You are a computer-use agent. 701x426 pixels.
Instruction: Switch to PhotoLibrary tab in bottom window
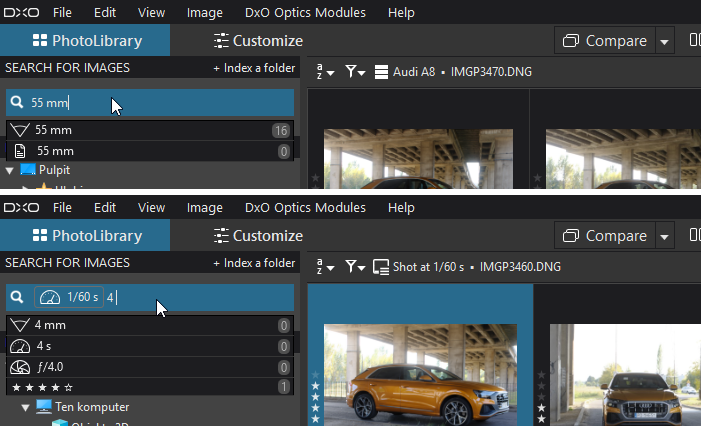pyautogui.click(x=85, y=235)
